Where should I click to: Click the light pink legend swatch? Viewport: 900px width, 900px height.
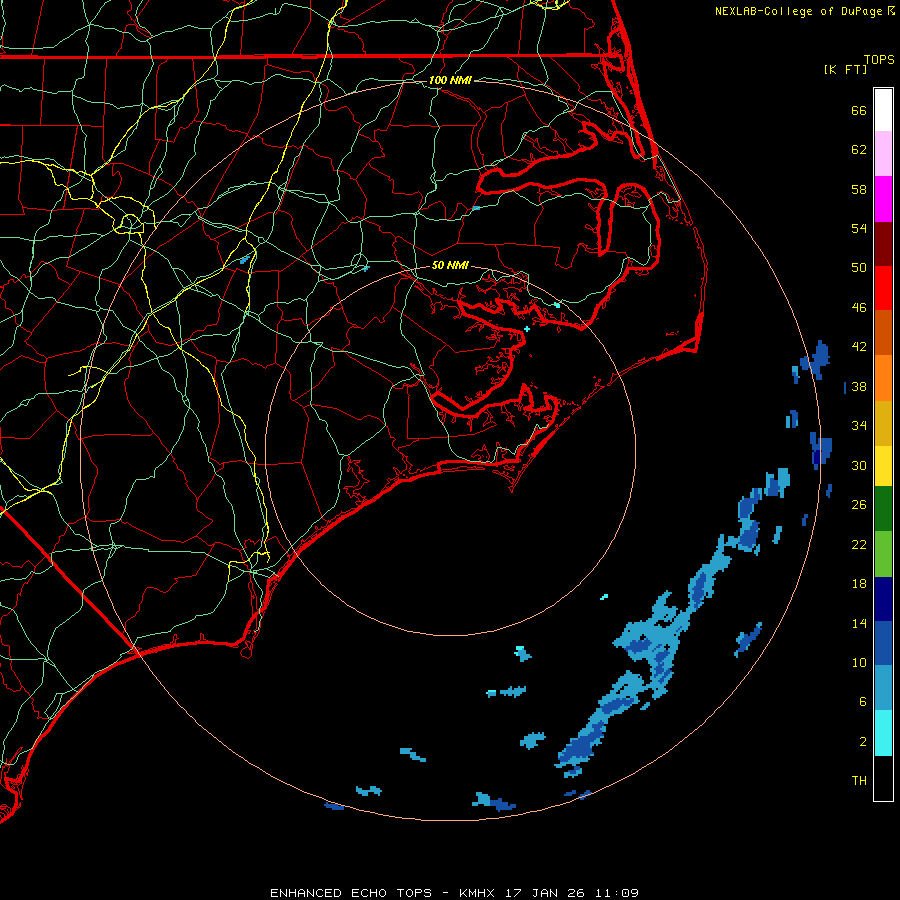pos(883,154)
